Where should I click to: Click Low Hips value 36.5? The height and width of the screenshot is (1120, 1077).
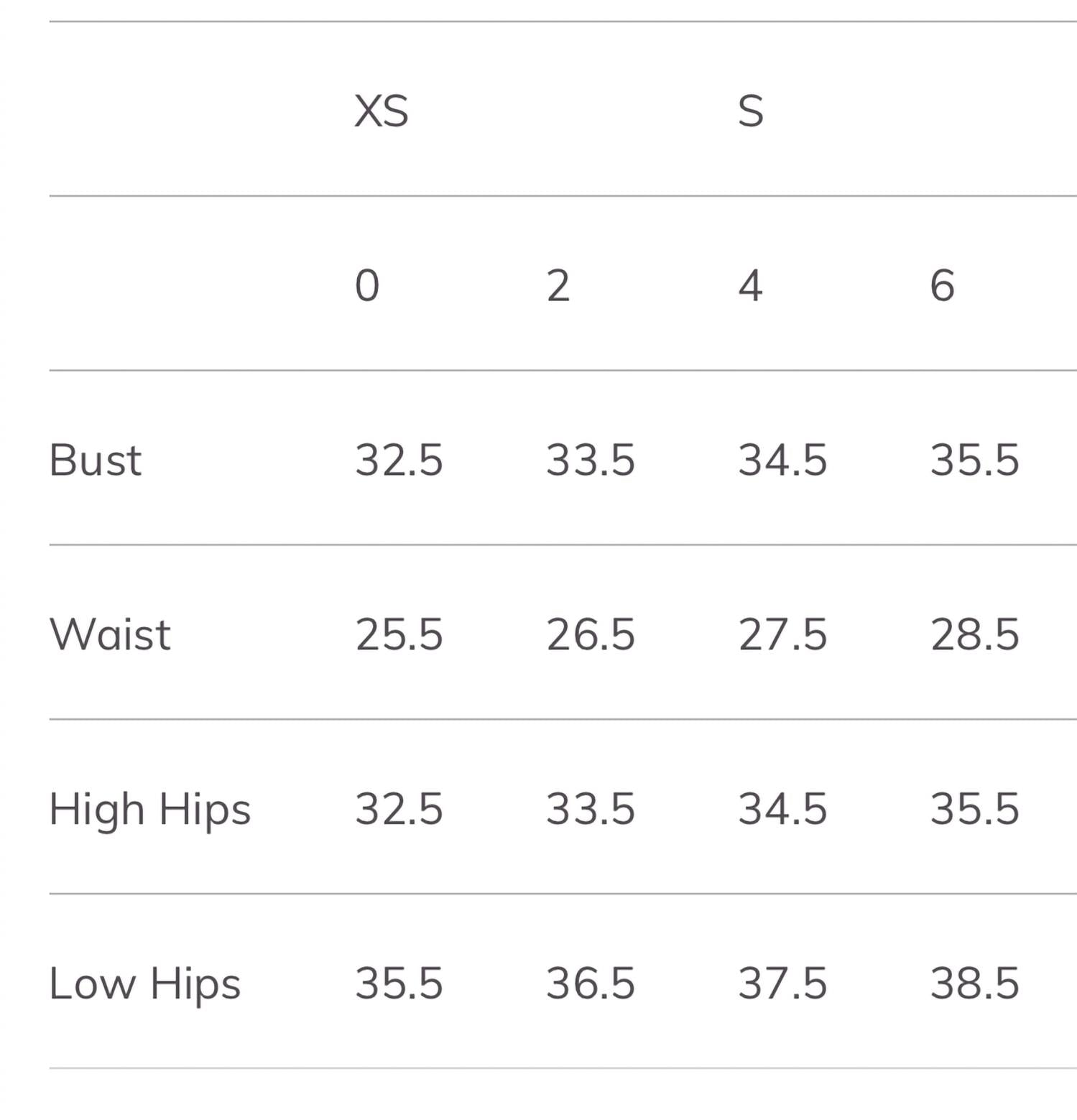coord(591,984)
